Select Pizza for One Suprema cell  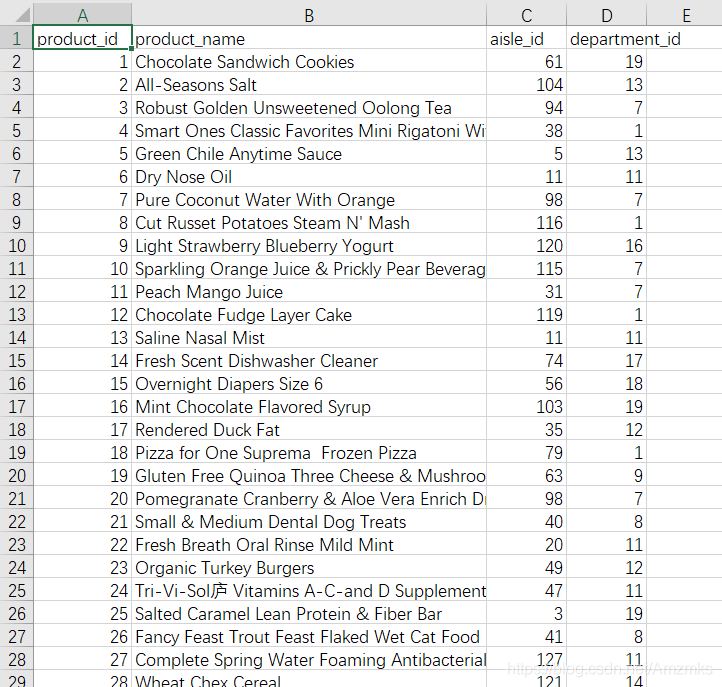(309, 452)
